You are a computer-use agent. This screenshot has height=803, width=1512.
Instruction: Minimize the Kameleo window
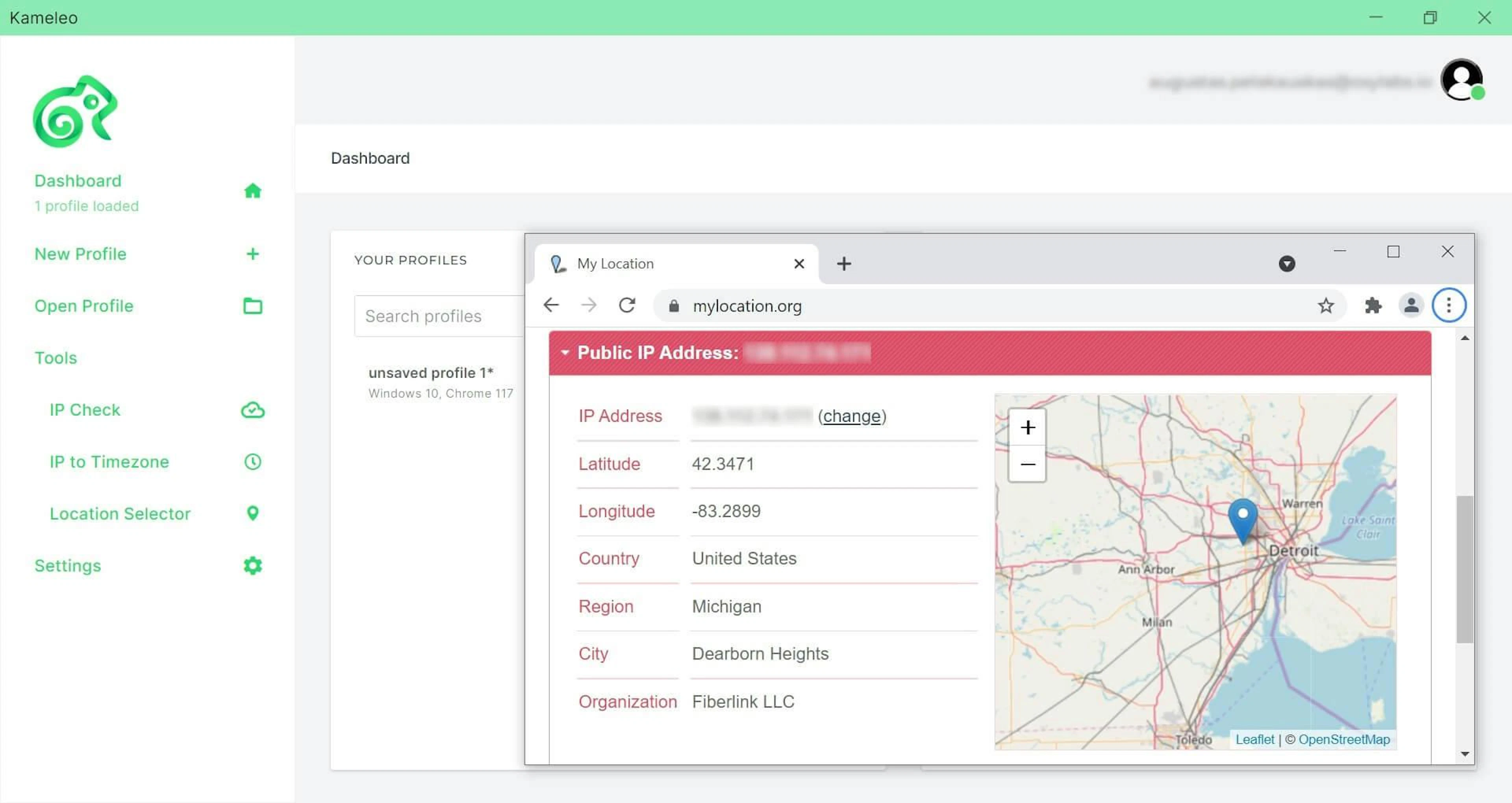click(1376, 18)
